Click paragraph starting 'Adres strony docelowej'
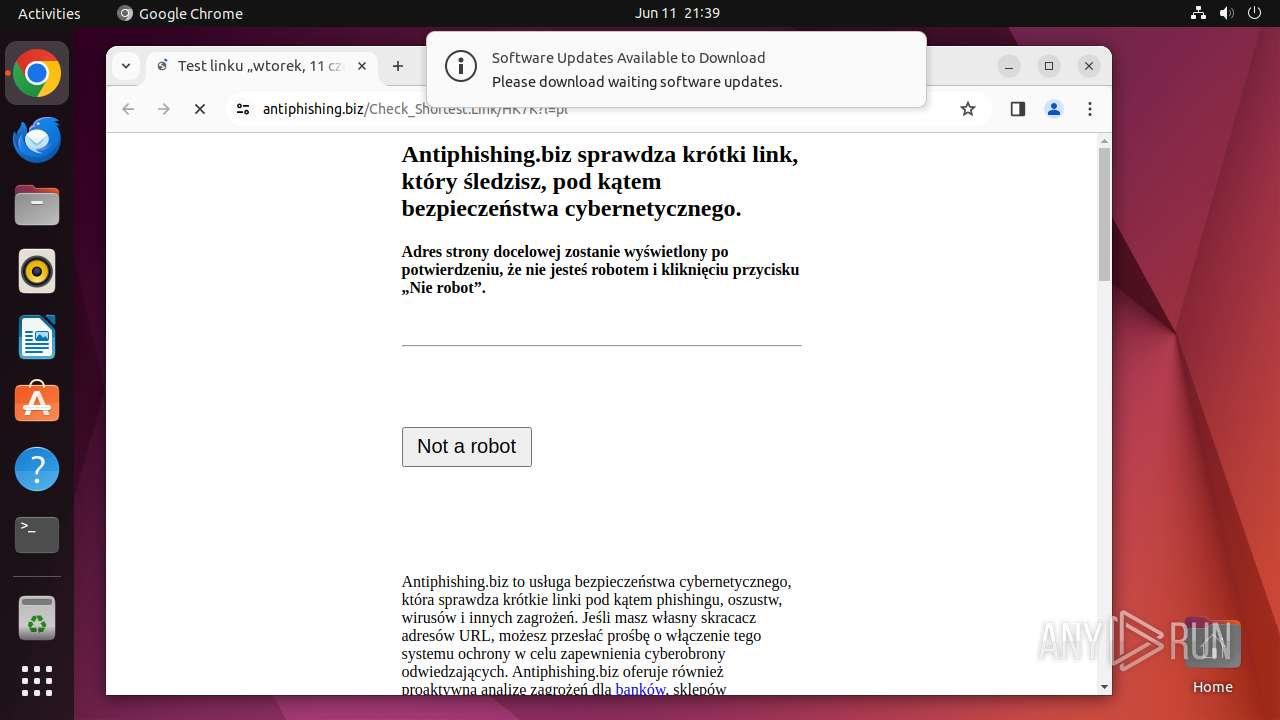The height and width of the screenshot is (720, 1280). click(600, 270)
